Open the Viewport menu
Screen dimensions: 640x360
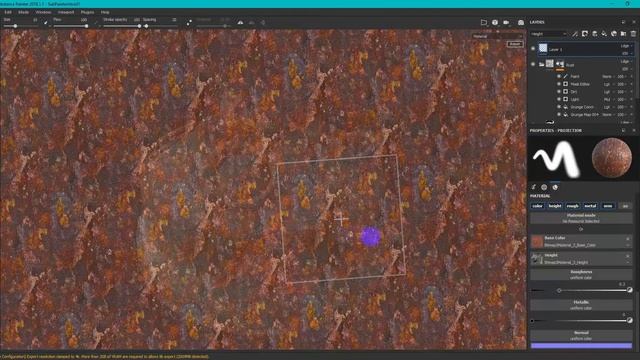coord(66,12)
